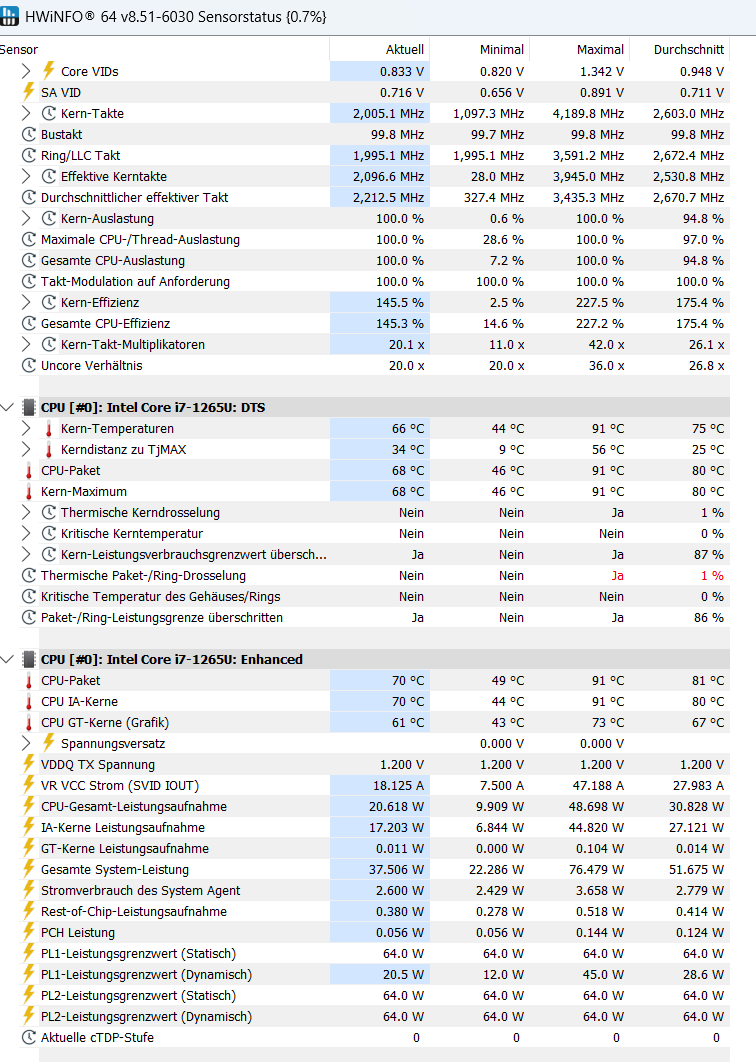
Task: Select the PL2-Leistungsgrenzwert (Statisch) row
Action: pos(375,995)
